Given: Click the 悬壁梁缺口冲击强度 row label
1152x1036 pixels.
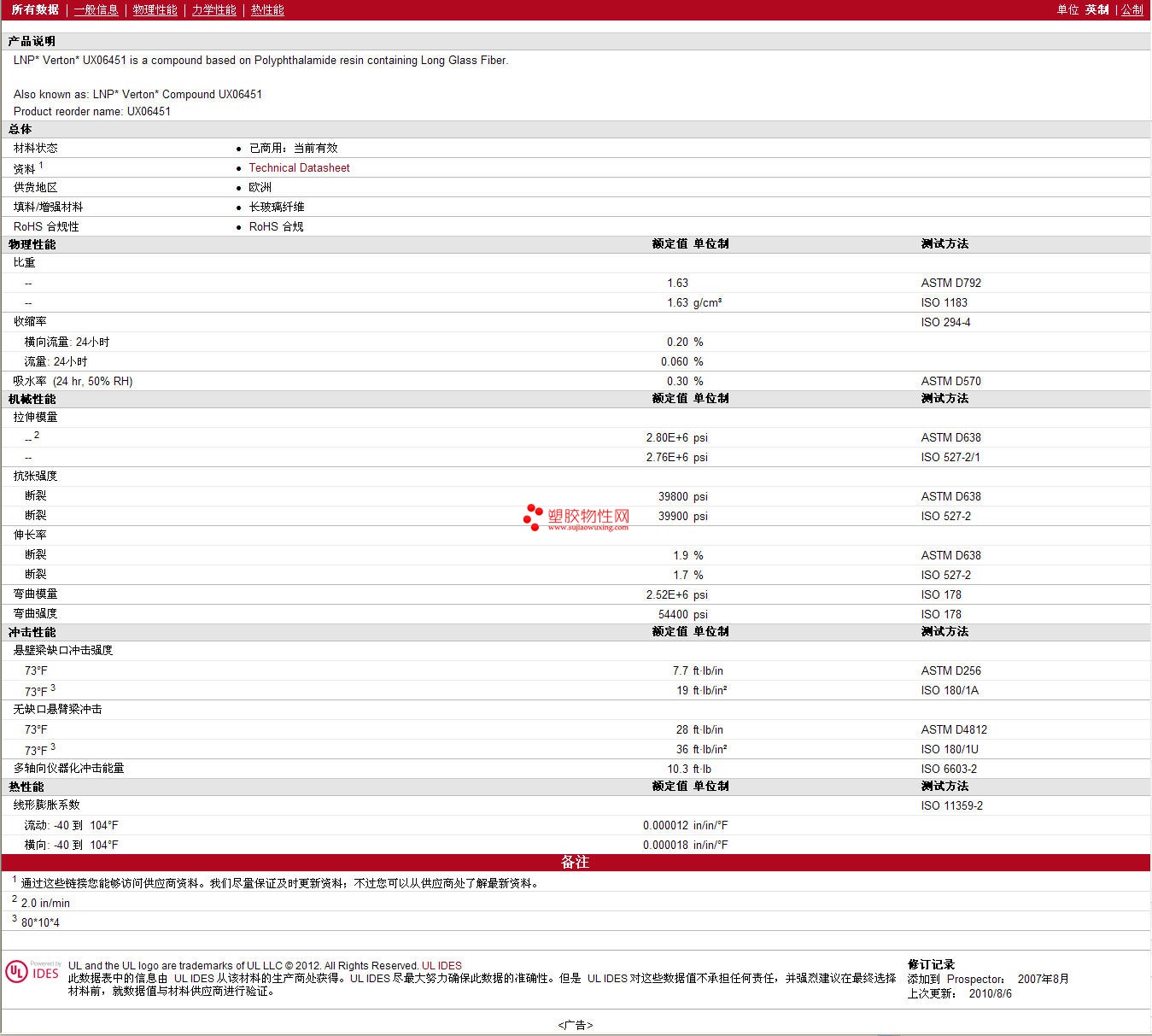Looking at the screenshot, I should click(63, 650).
